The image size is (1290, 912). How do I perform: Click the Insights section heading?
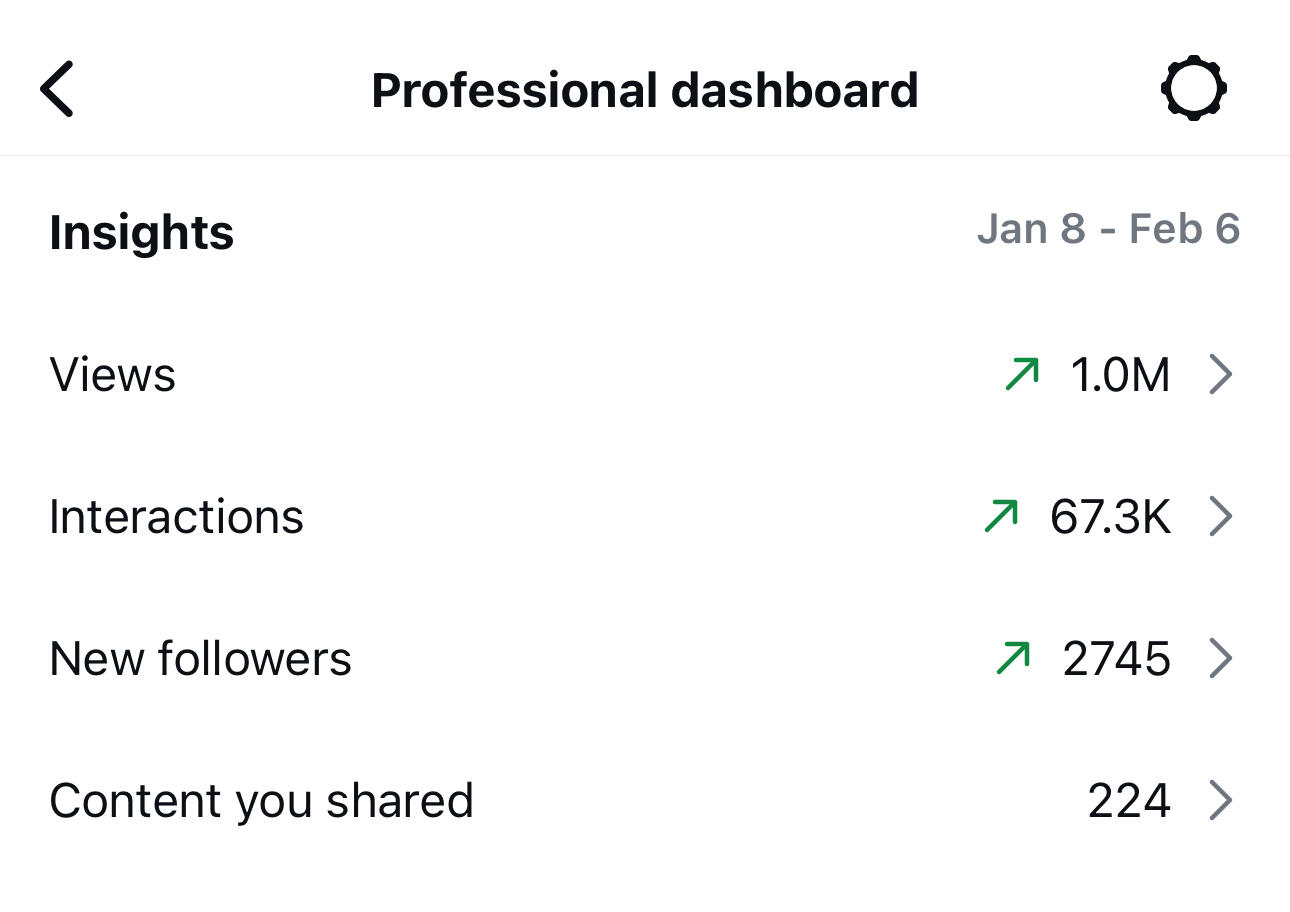pos(141,232)
